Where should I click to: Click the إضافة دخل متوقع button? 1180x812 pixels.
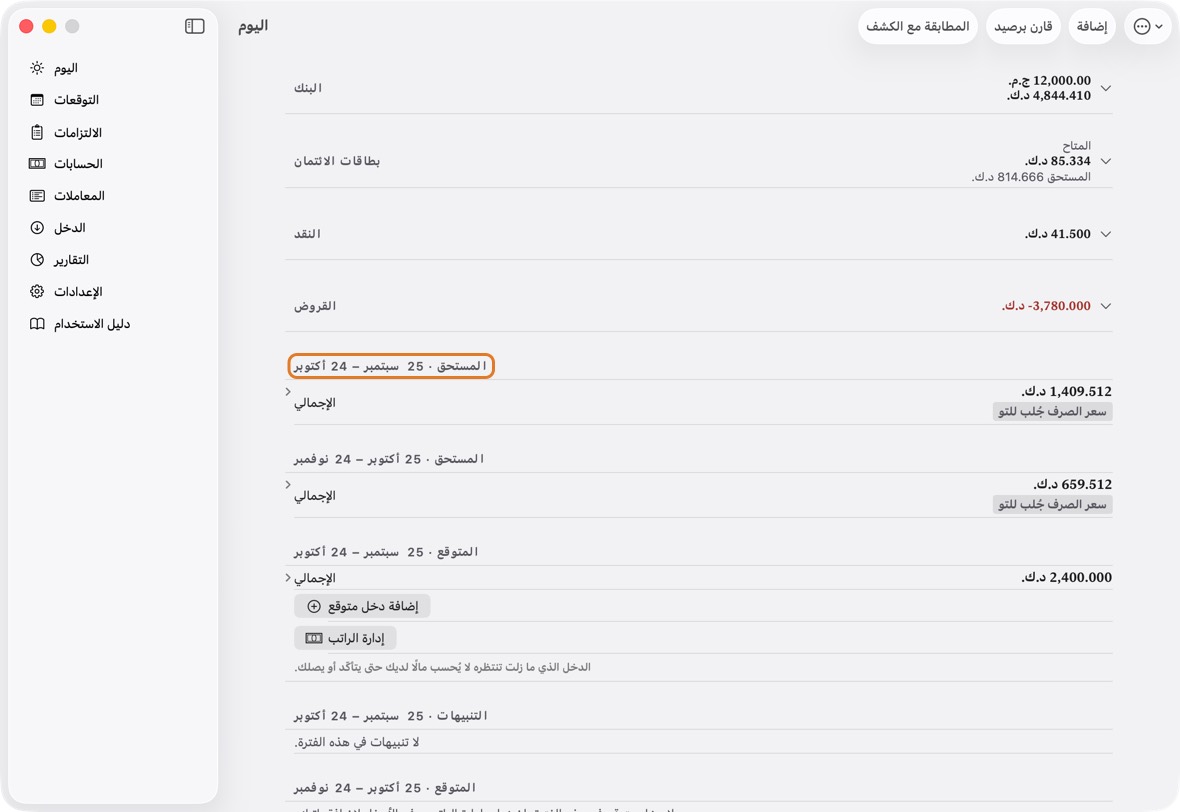point(362,607)
